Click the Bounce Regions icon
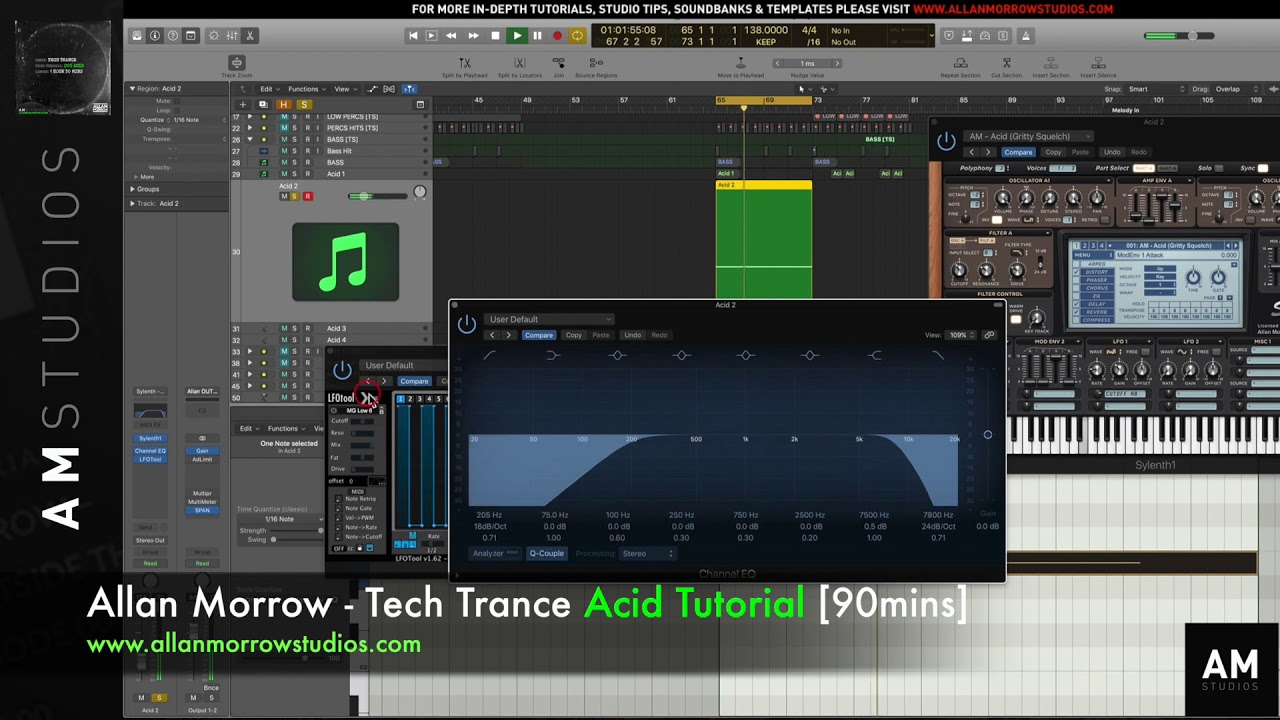Screen dimensions: 1280x720 point(596,63)
